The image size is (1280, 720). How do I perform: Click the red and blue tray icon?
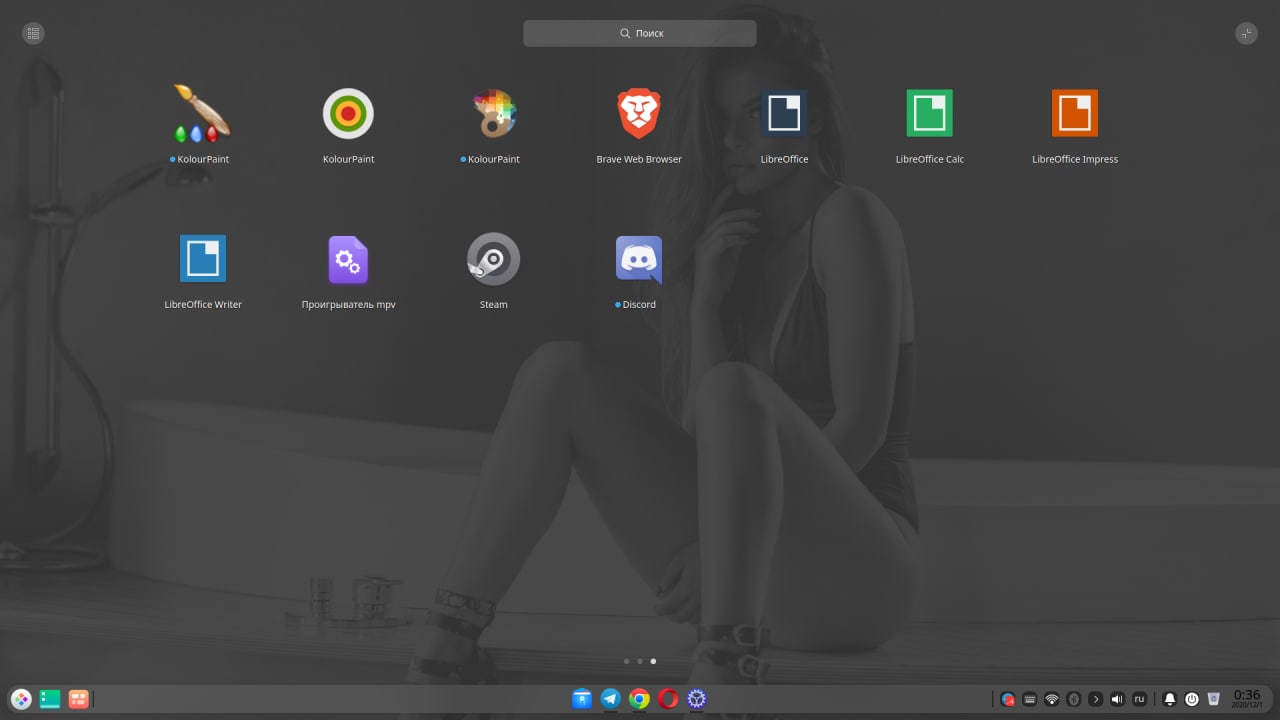1008,699
